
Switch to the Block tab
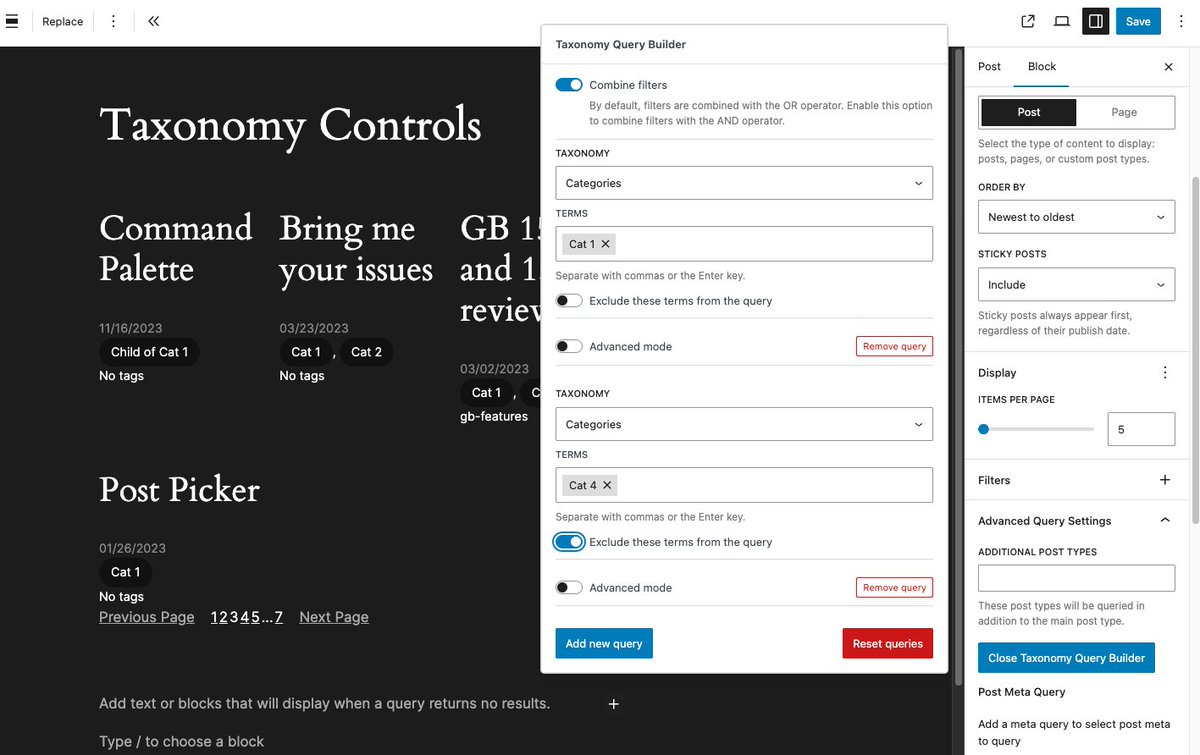pos(1042,67)
